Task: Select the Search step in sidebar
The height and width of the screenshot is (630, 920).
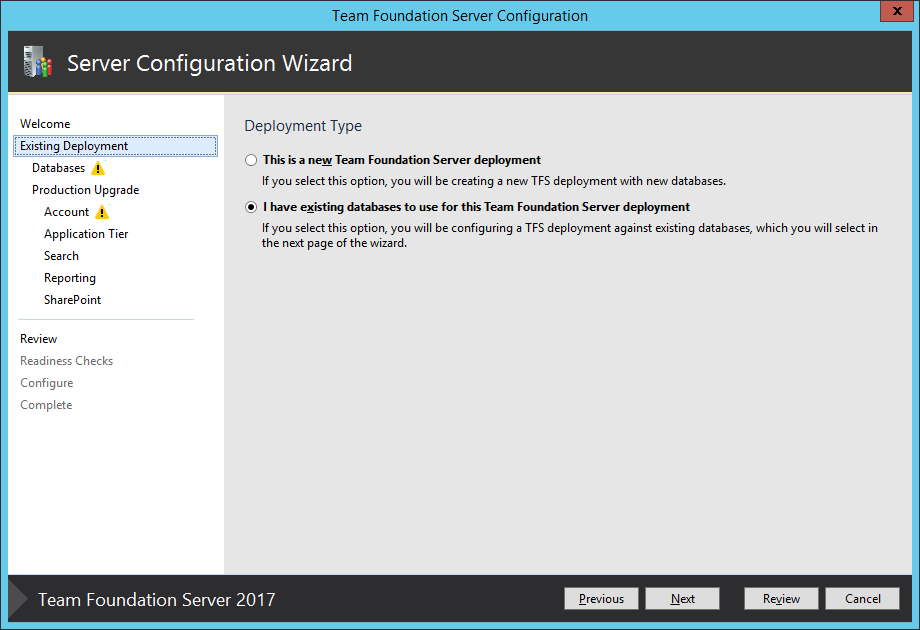Action: tap(62, 256)
